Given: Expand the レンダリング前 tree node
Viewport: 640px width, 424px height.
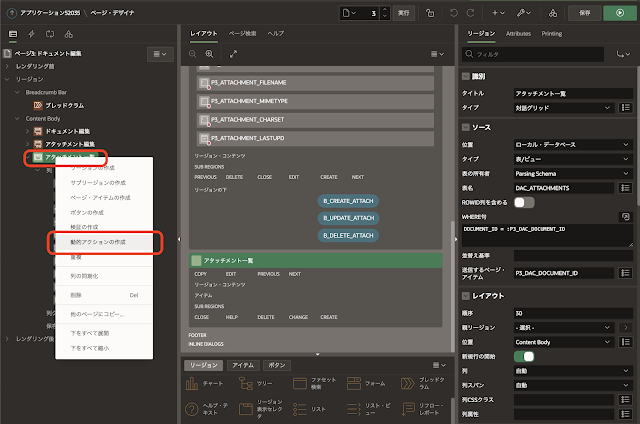Looking at the screenshot, I should (7, 66).
